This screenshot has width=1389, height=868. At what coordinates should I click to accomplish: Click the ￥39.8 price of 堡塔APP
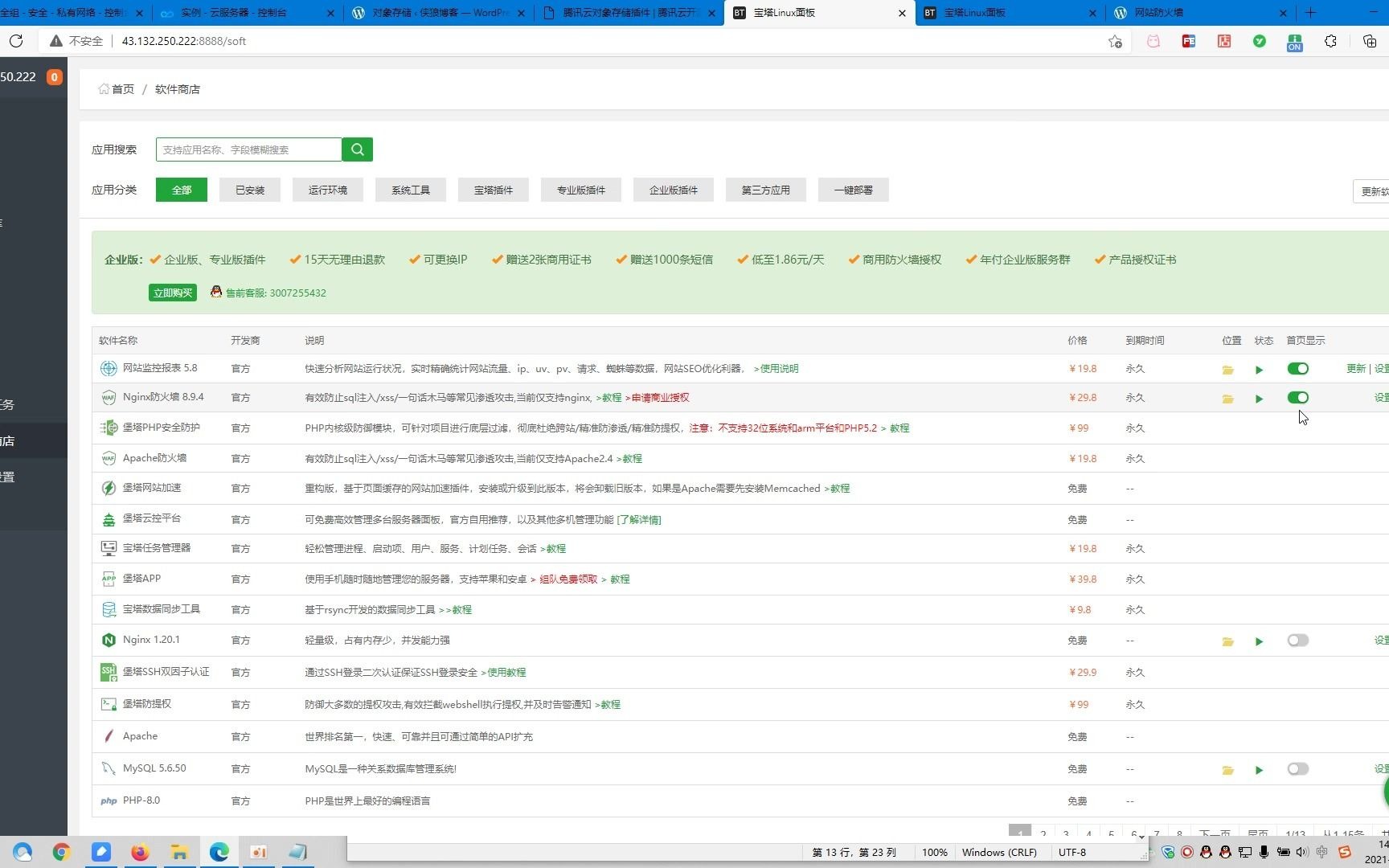point(1083,579)
